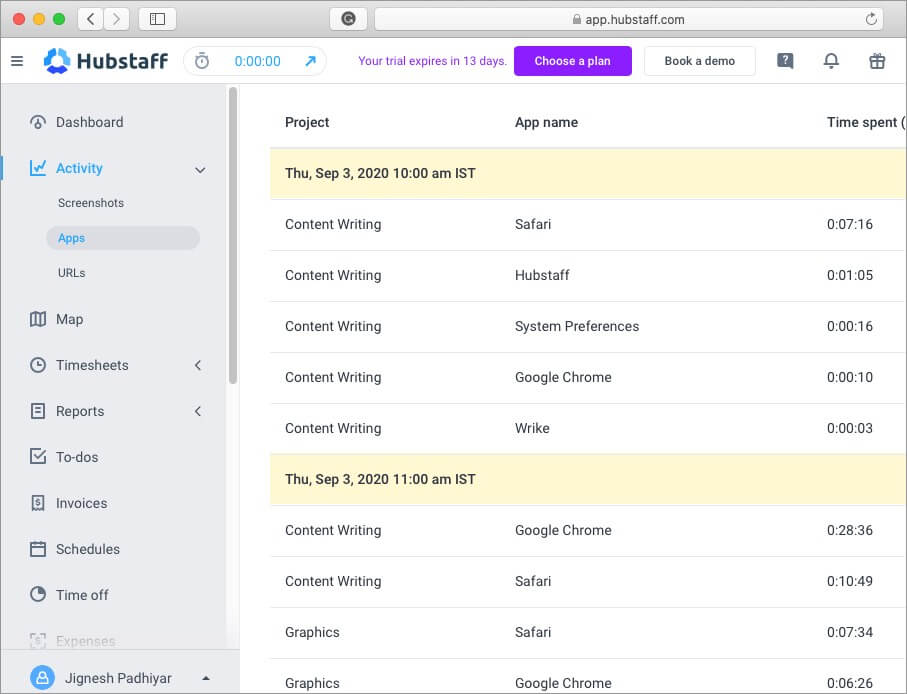Start the timer stopwatch icon

tap(202, 61)
